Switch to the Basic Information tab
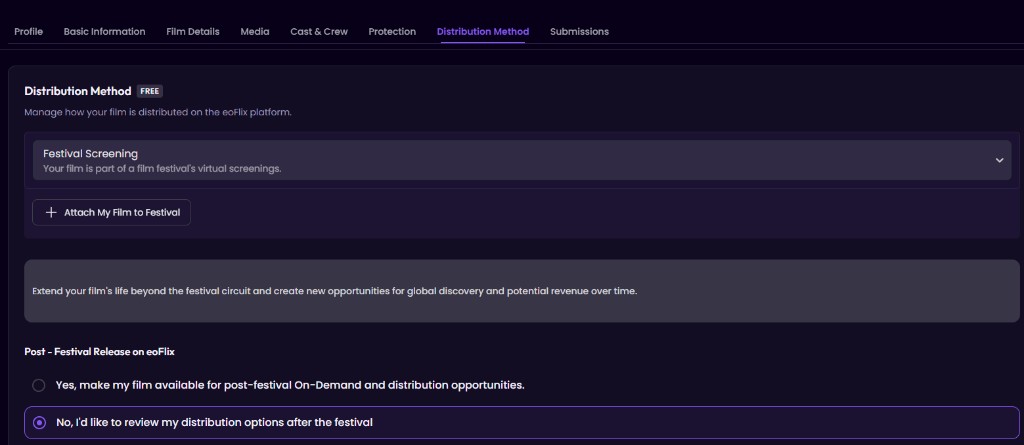Screen dimensions: 1024x445 (x=104, y=31)
